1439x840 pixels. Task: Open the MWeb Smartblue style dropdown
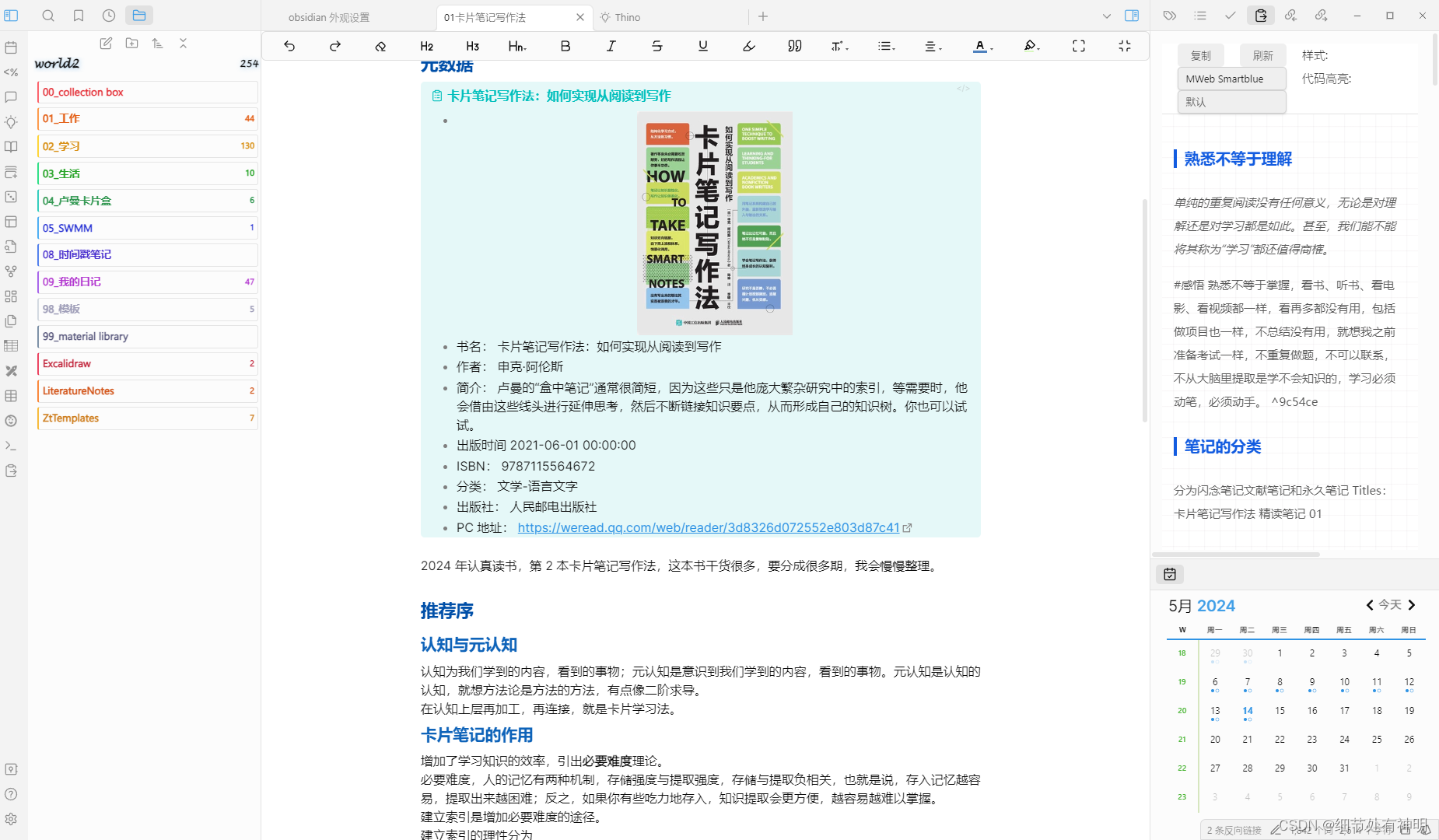point(1231,79)
